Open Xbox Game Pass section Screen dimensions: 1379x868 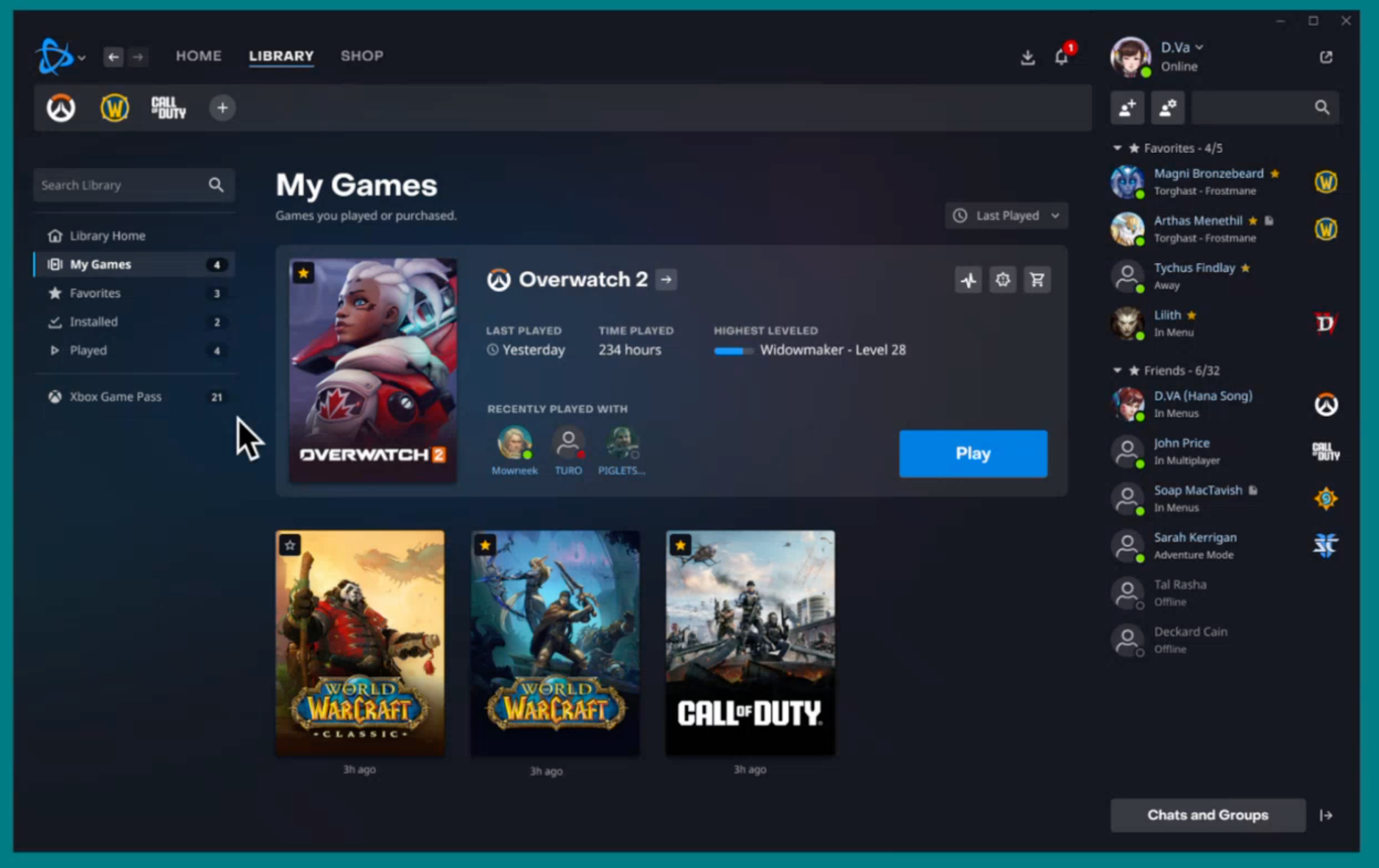point(134,397)
